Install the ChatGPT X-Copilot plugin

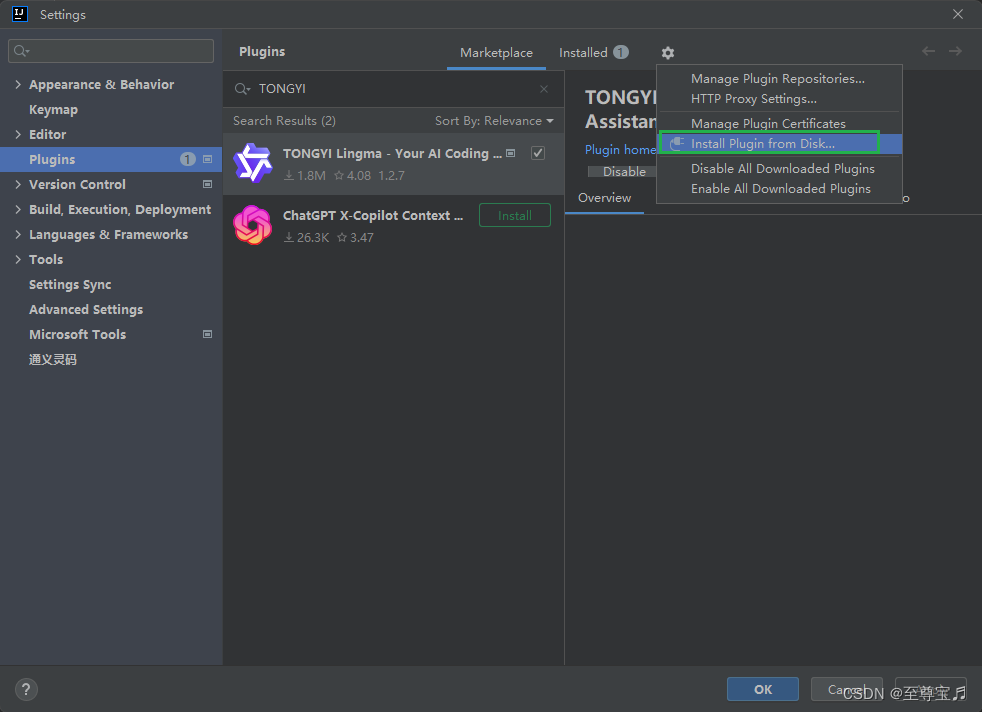pyautogui.click(x=515, y=215)
